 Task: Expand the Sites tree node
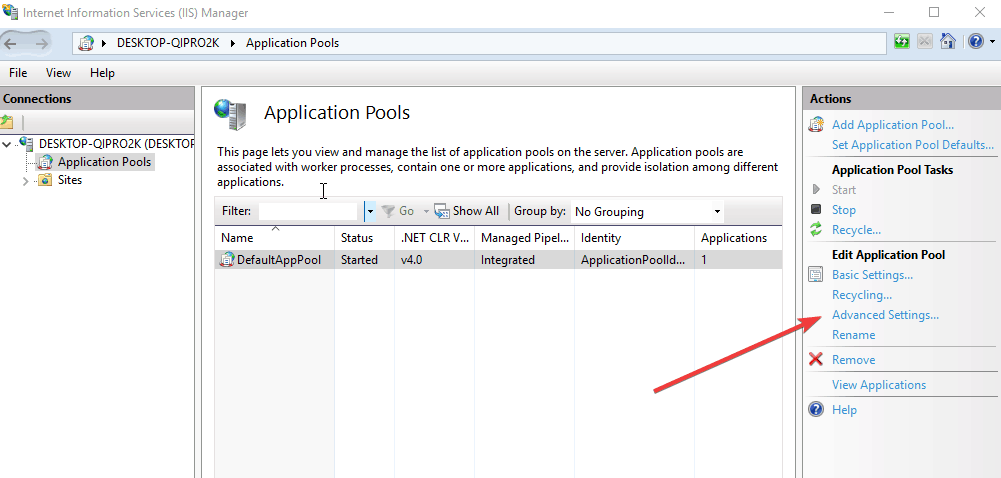tap(26, 181)
